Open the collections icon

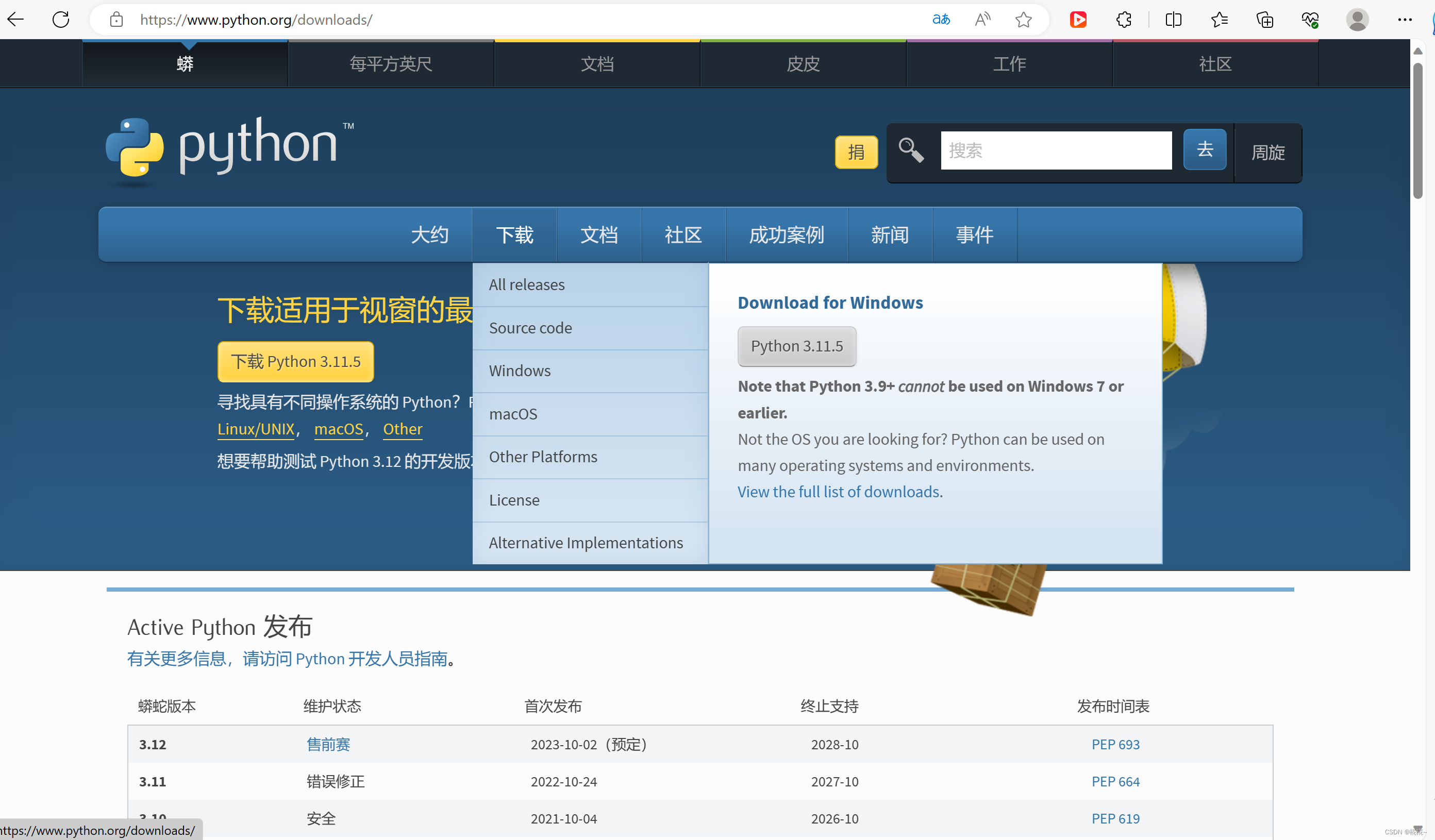(1265, 20)
